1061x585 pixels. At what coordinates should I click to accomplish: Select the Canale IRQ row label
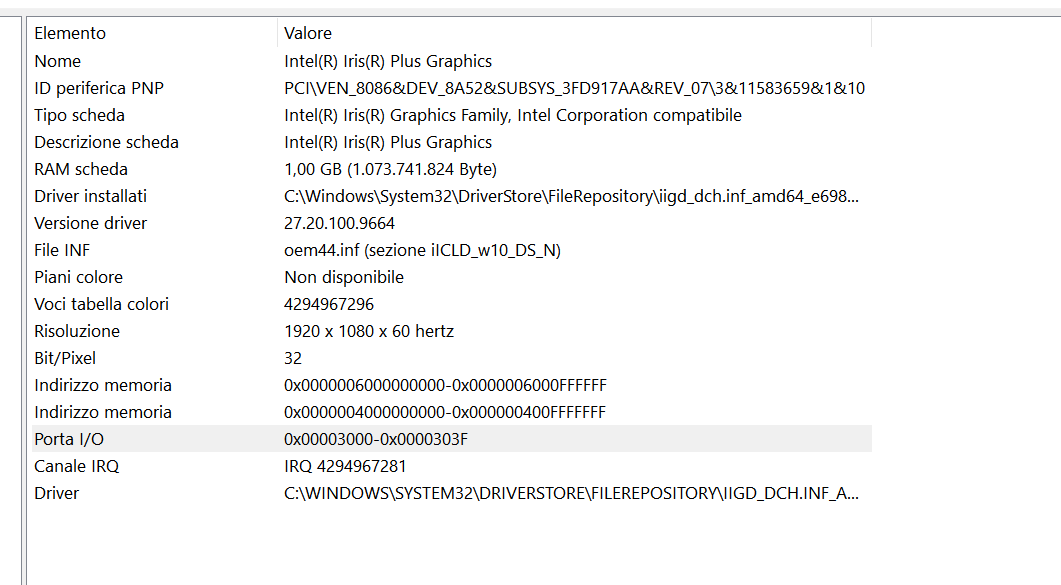76,467
